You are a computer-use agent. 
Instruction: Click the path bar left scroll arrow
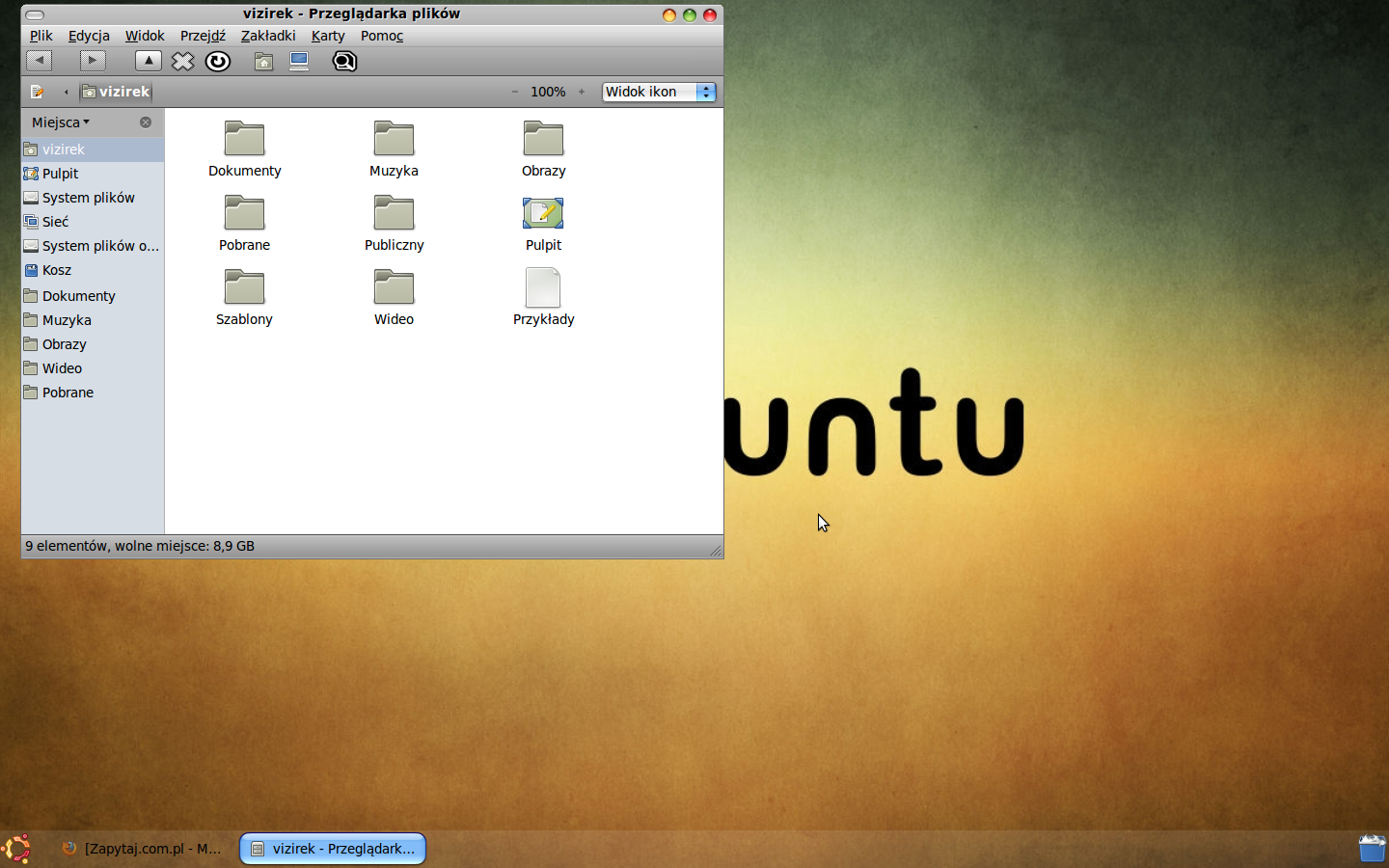tap(66, 92)
